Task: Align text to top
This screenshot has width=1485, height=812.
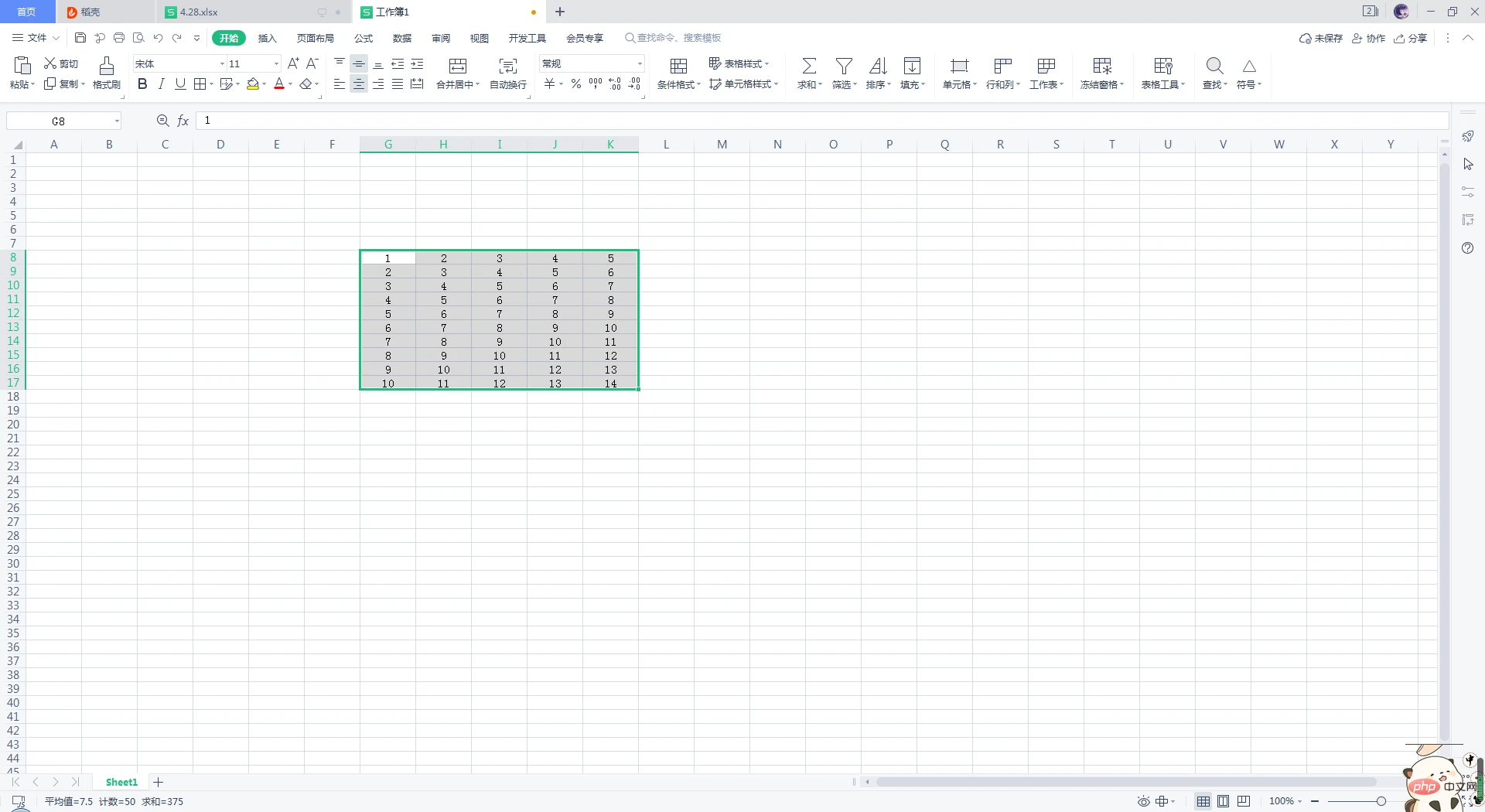Action: (x=340, y=63)
